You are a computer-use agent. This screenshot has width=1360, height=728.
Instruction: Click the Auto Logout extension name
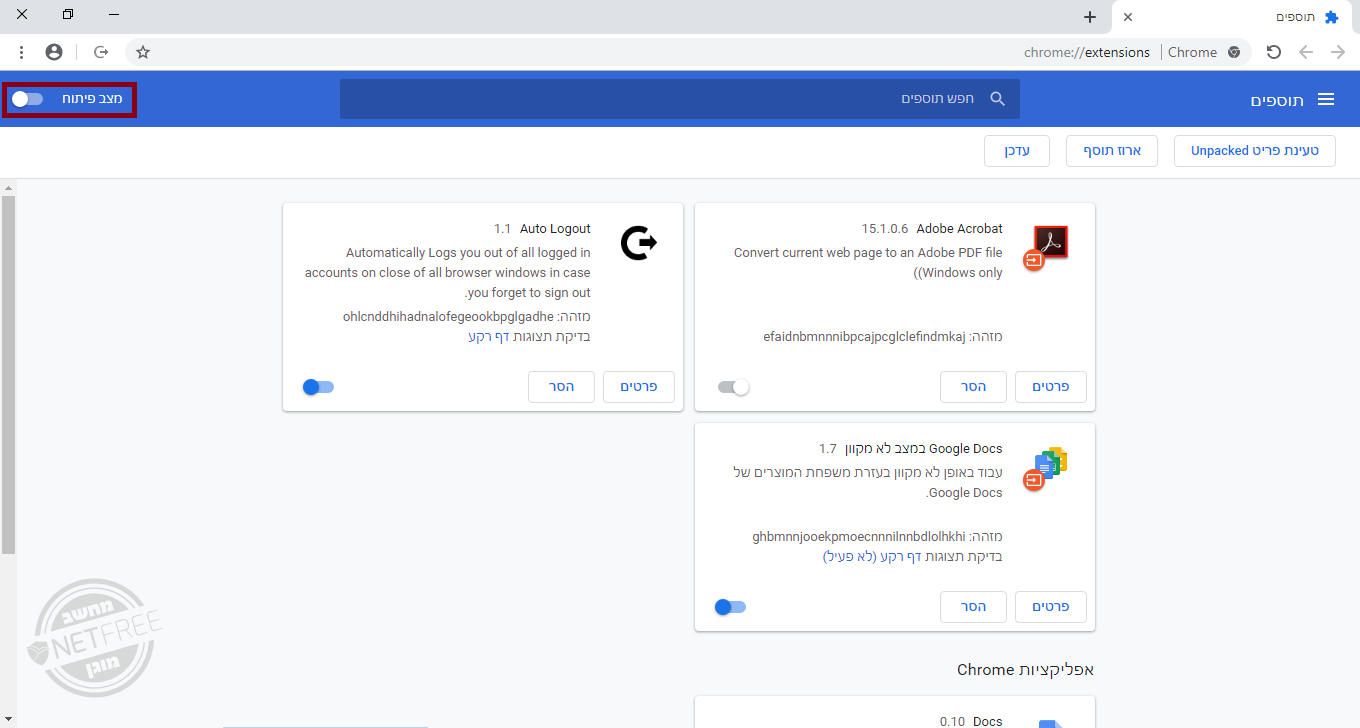(555, 229)
